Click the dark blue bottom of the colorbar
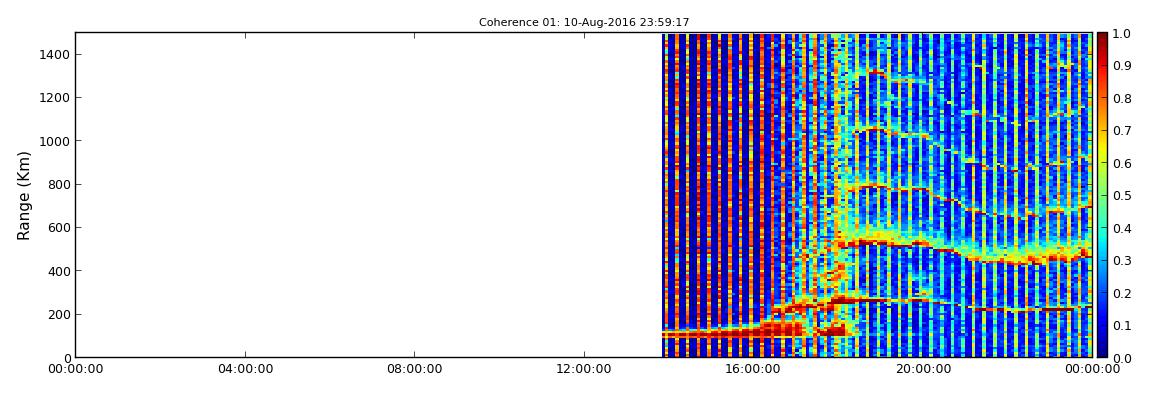 (x=1102, y=348)
